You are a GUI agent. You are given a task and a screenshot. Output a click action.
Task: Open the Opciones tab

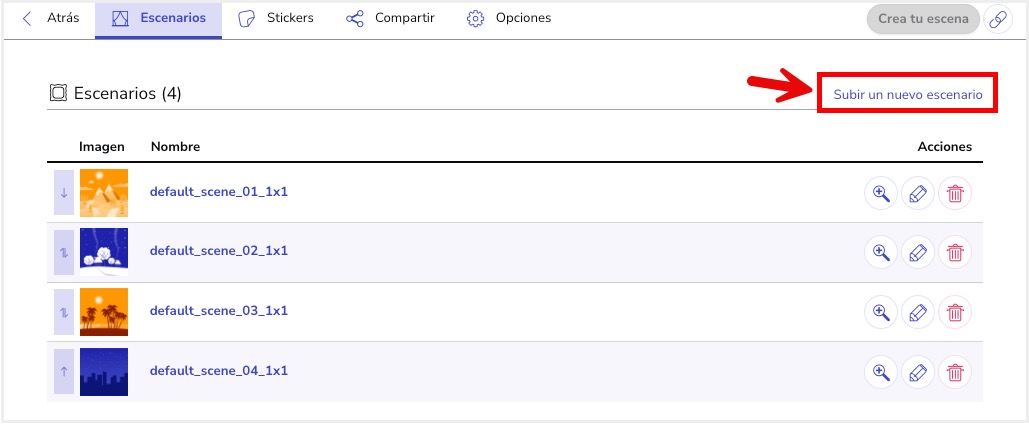click(x=509, y=18)
